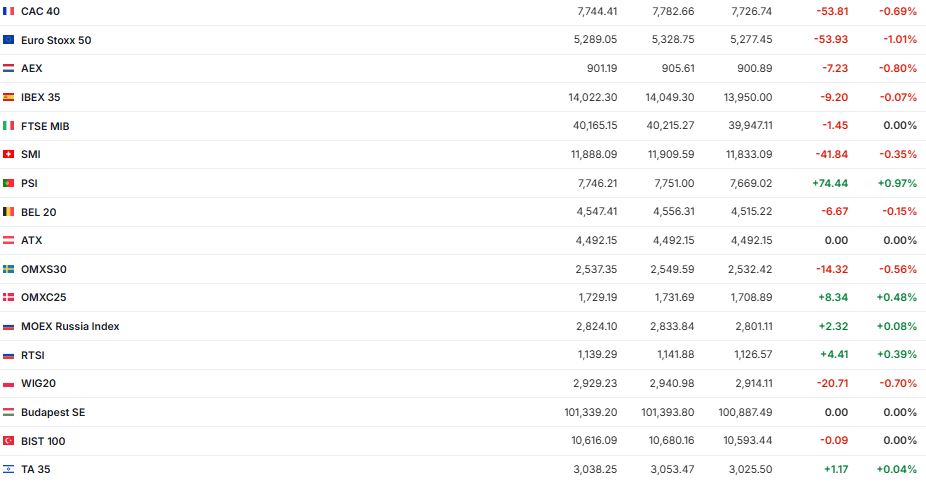
Task: Click the France flag icon beside CAC 40
Action: click(x=9, y=11)
